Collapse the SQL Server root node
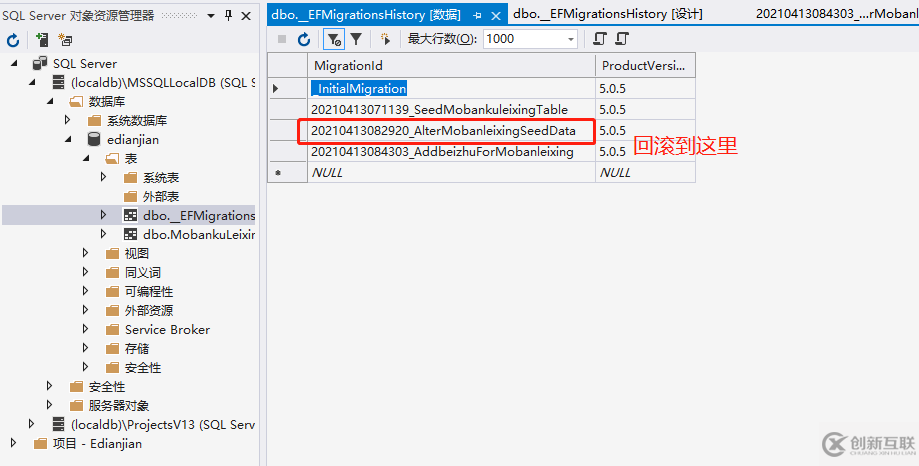Viewport: 919px width, 466px height. (x=14, y=63)
